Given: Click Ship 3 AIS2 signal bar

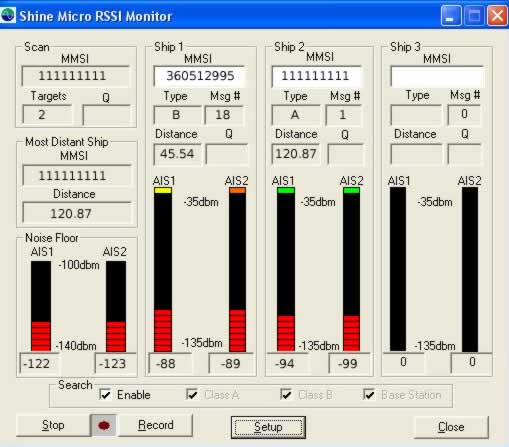Looking at the screenshot, I should pyautogui.click(x=470, y=269).
